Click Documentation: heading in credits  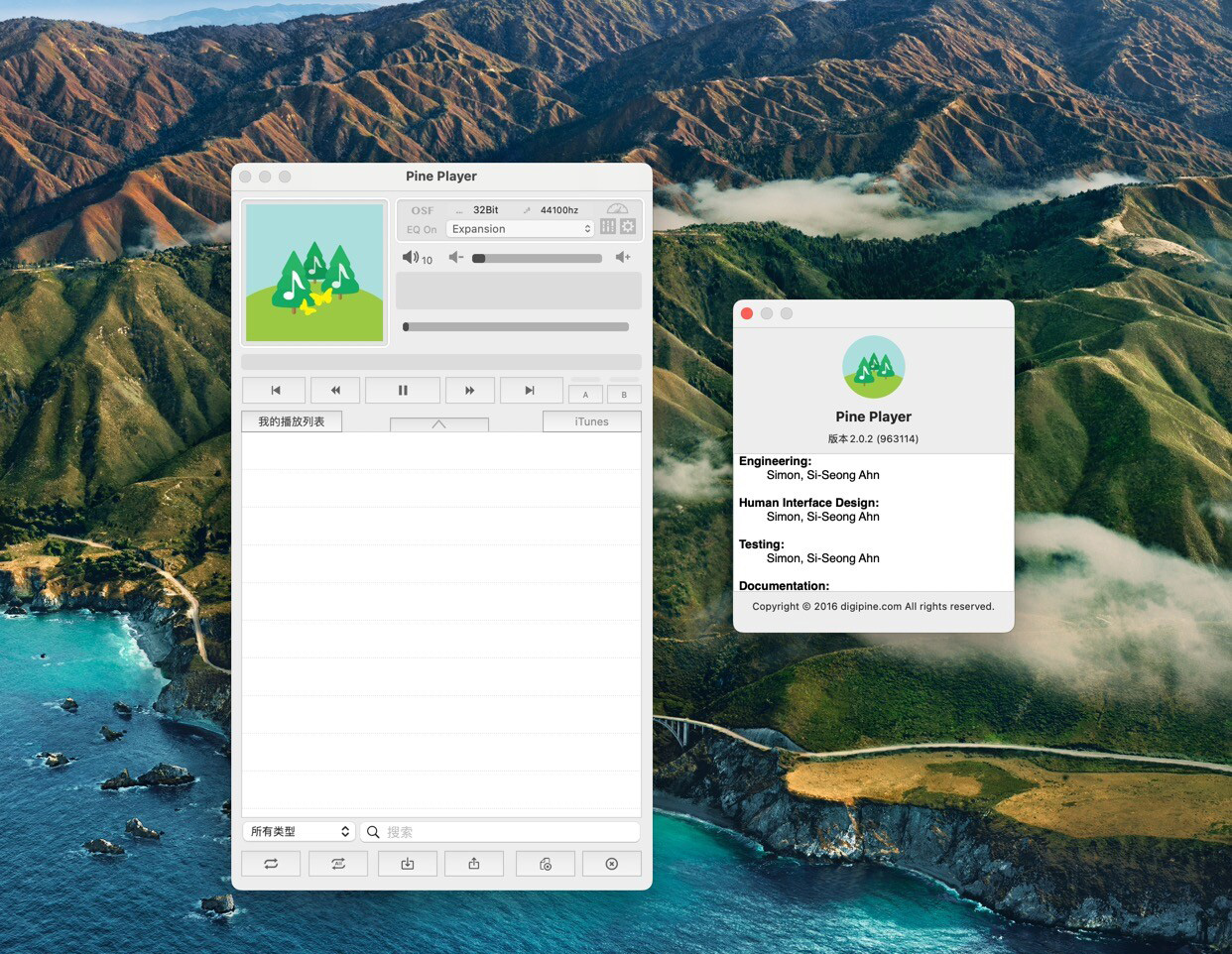tap(784, 585)
